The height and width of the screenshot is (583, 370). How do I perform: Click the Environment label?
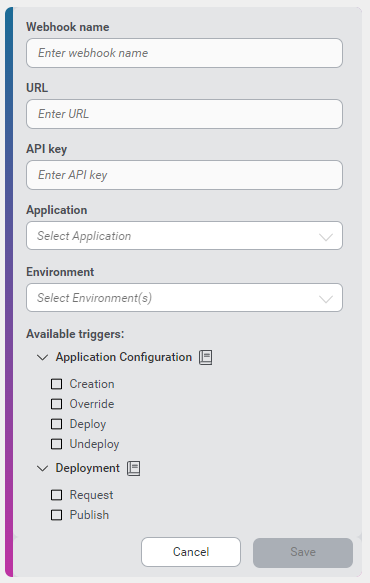click(x=60, y=272)
